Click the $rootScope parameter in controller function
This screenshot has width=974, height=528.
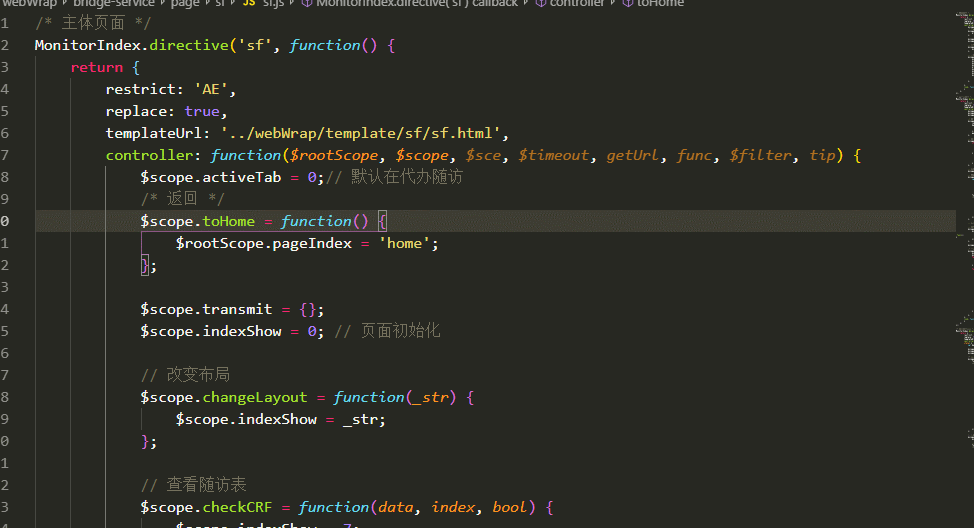[334, 155]
